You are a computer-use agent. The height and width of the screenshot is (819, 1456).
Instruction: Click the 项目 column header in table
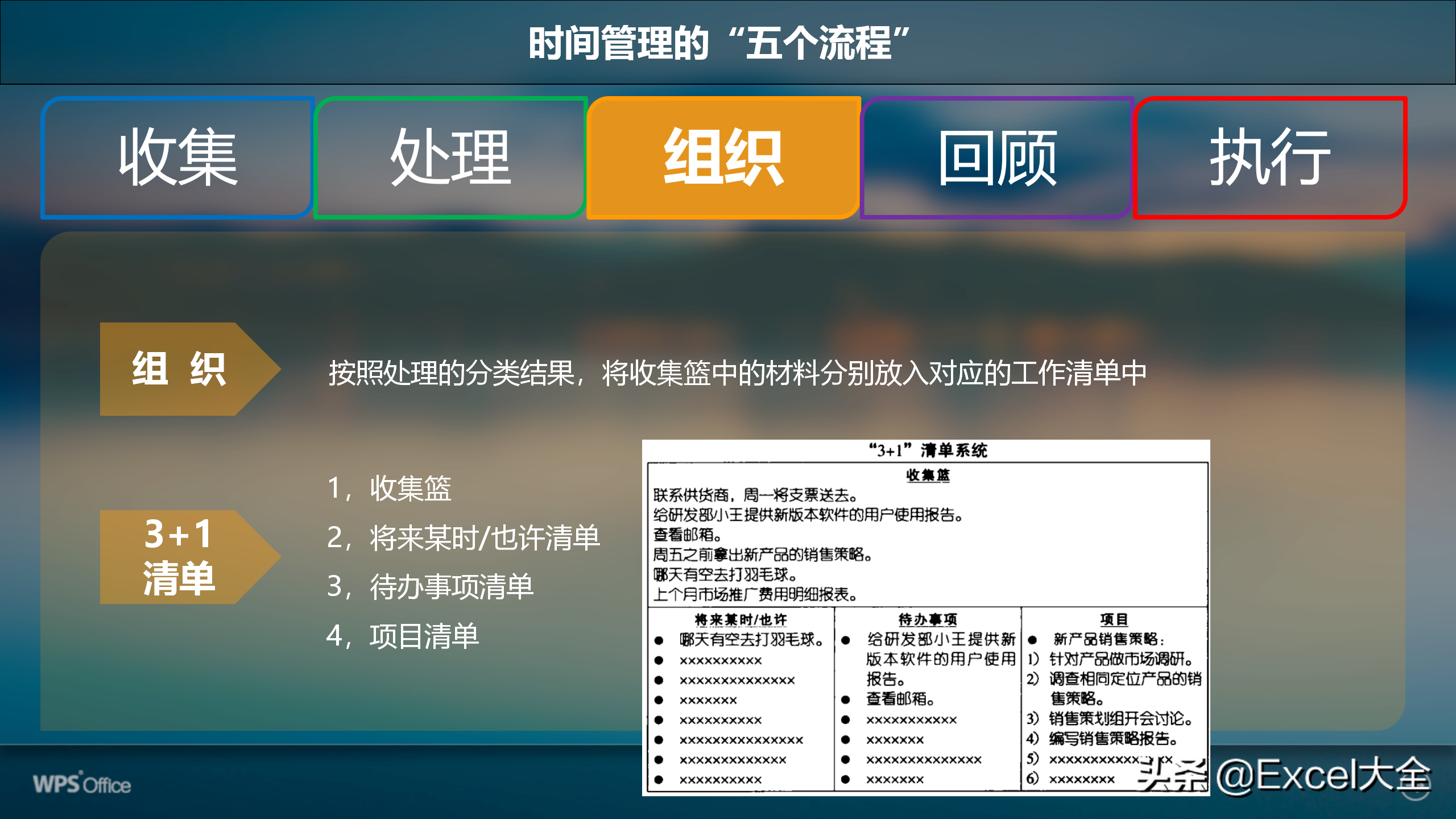[1114, 619]
